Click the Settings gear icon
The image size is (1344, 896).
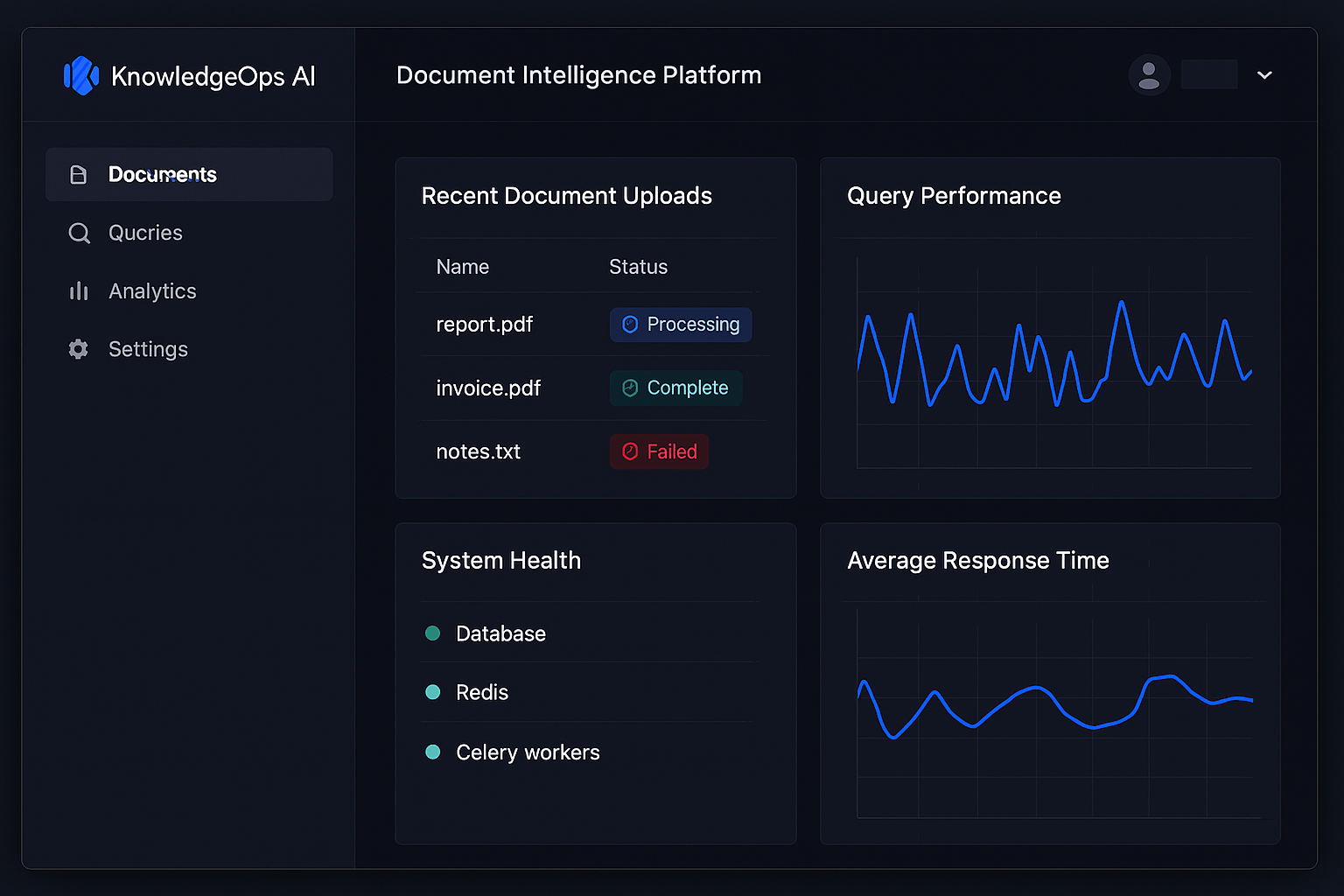point(79,349)
